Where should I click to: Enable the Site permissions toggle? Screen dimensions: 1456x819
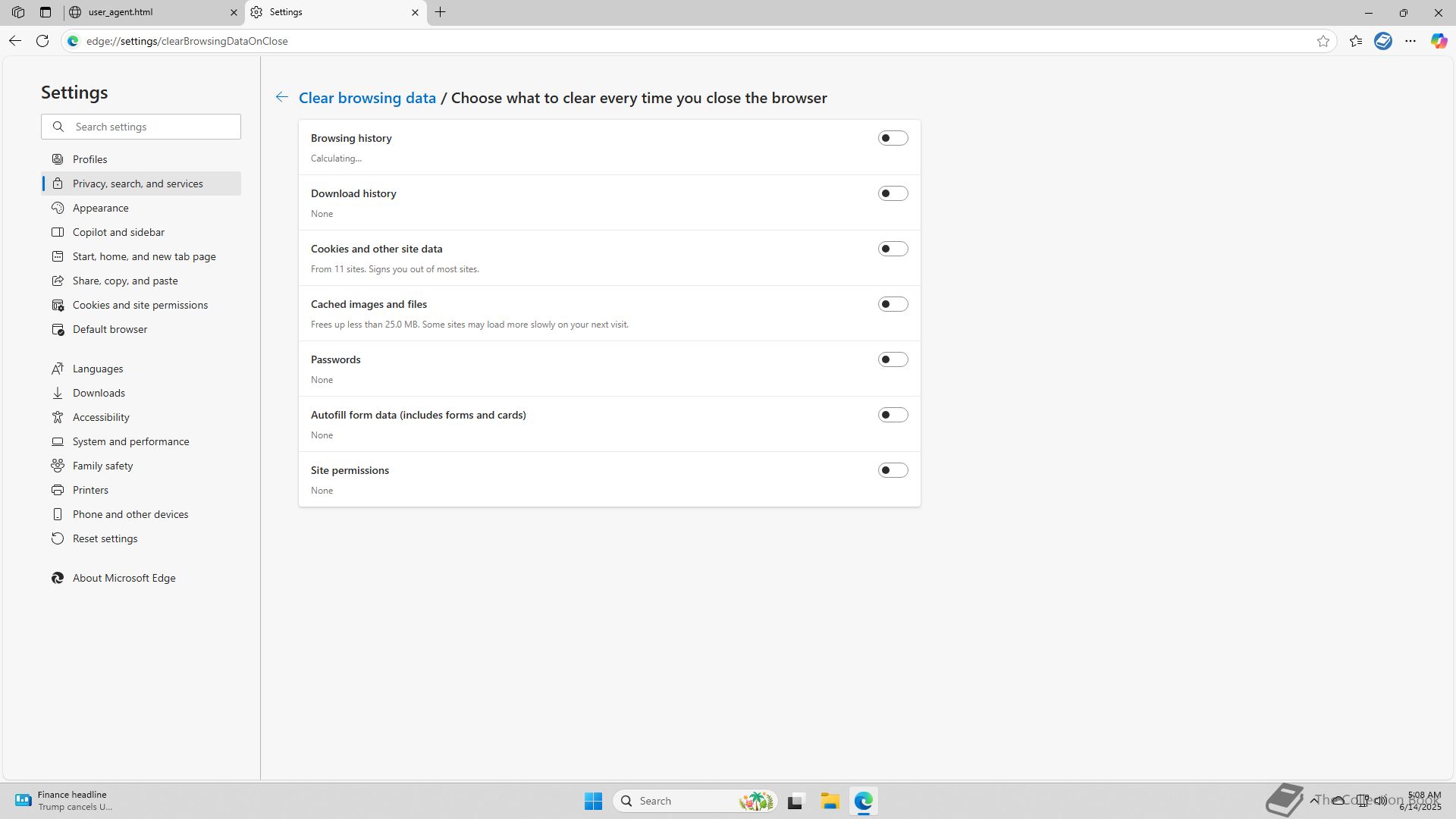coord(893,470)
